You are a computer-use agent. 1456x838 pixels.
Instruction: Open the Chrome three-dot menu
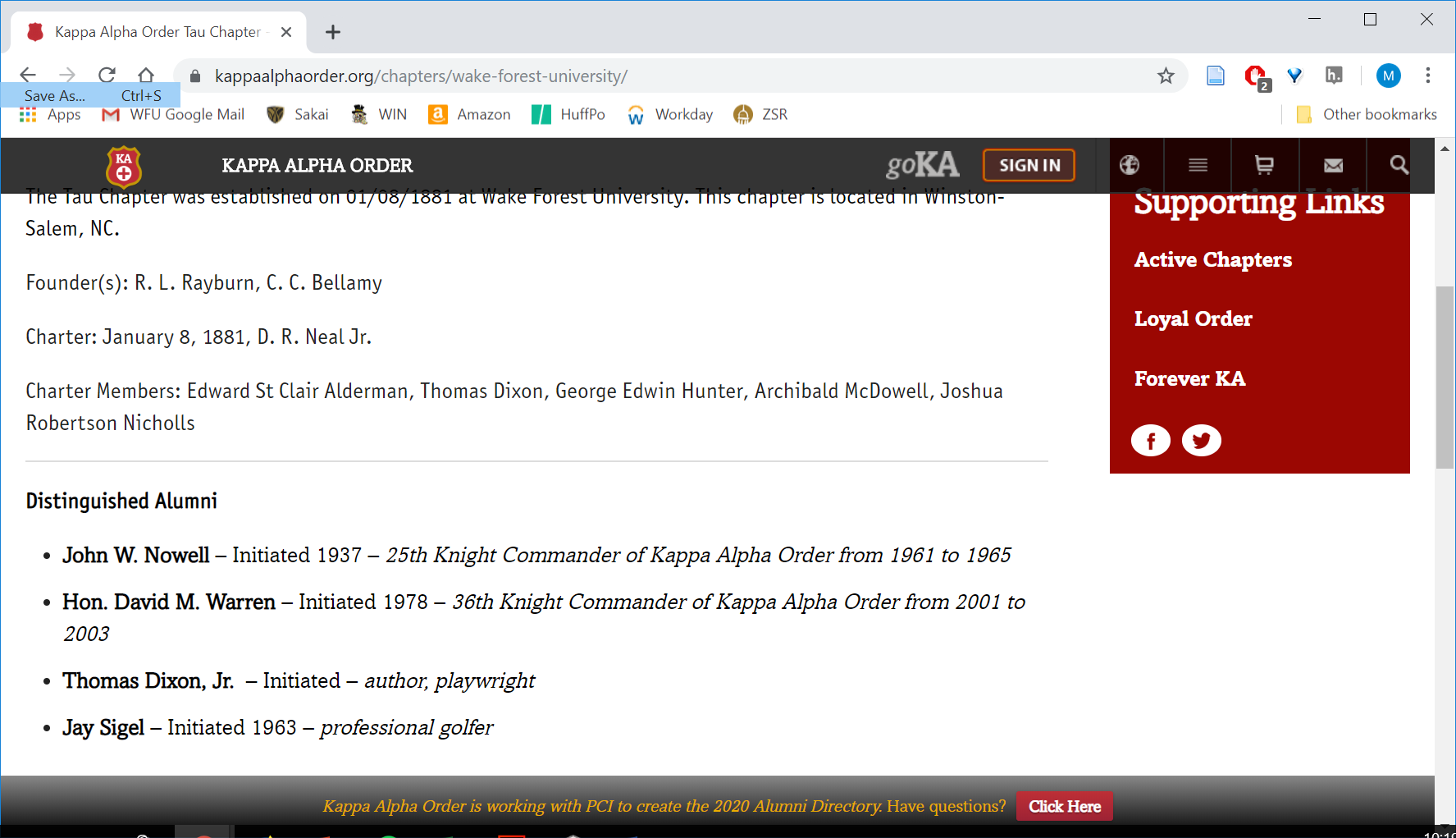1428,76
